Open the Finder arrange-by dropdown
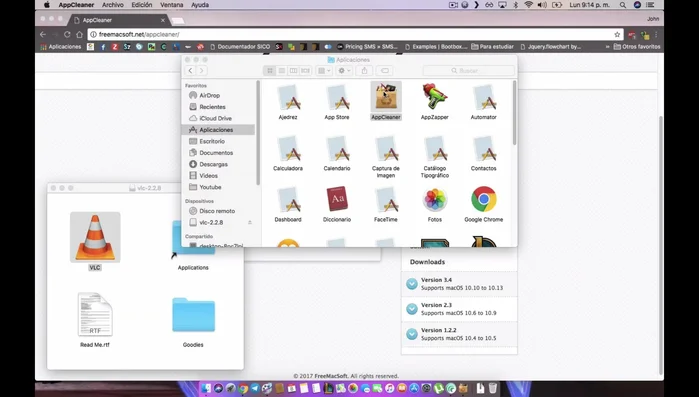This screenshot has height=397, width=699. click(324, 70)
